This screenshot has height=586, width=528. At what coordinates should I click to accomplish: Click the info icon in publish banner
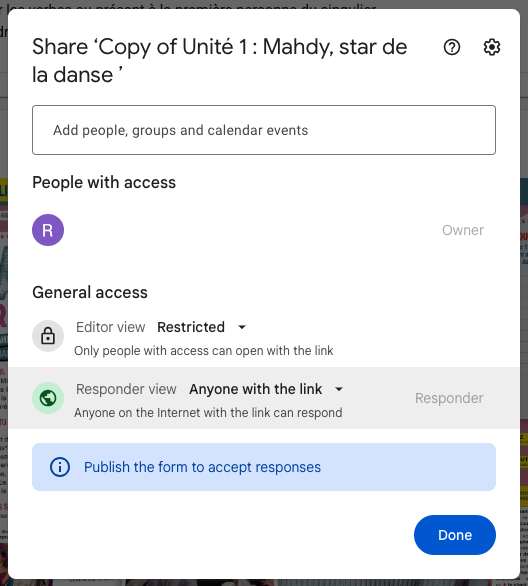(60, 467)
